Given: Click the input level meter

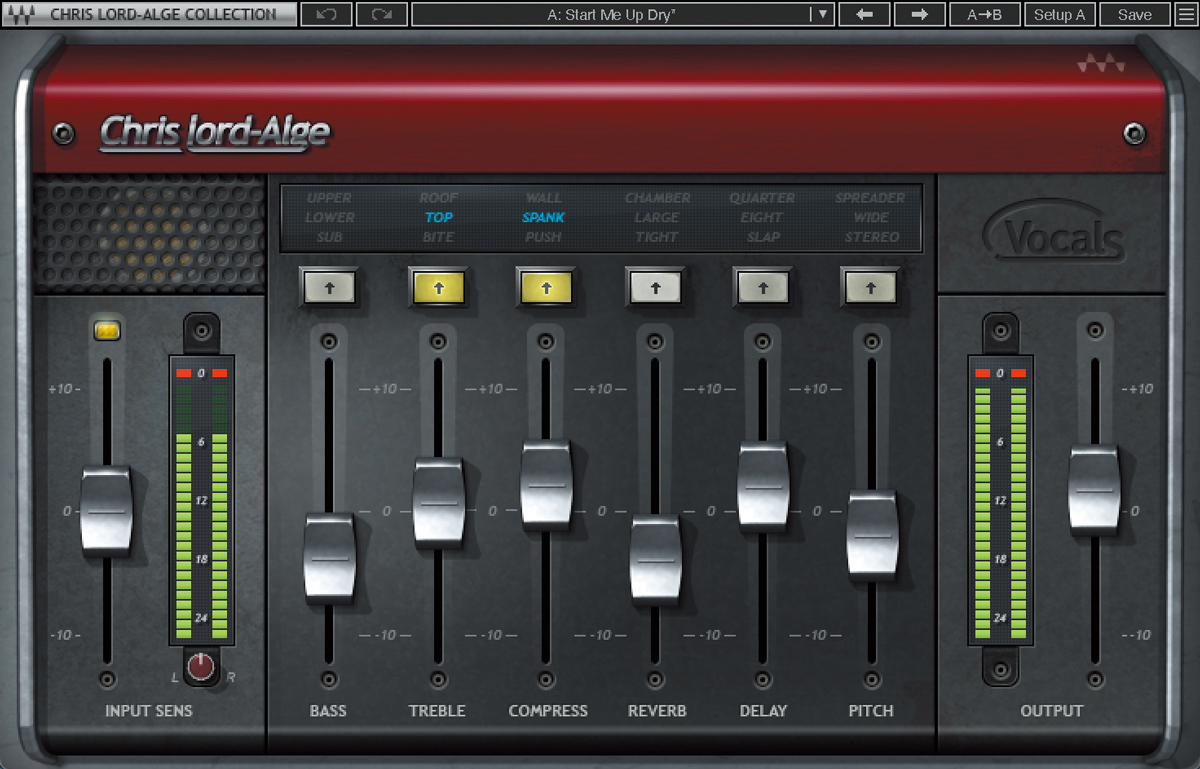Looking at the screenshot, I should pos(202,499).
